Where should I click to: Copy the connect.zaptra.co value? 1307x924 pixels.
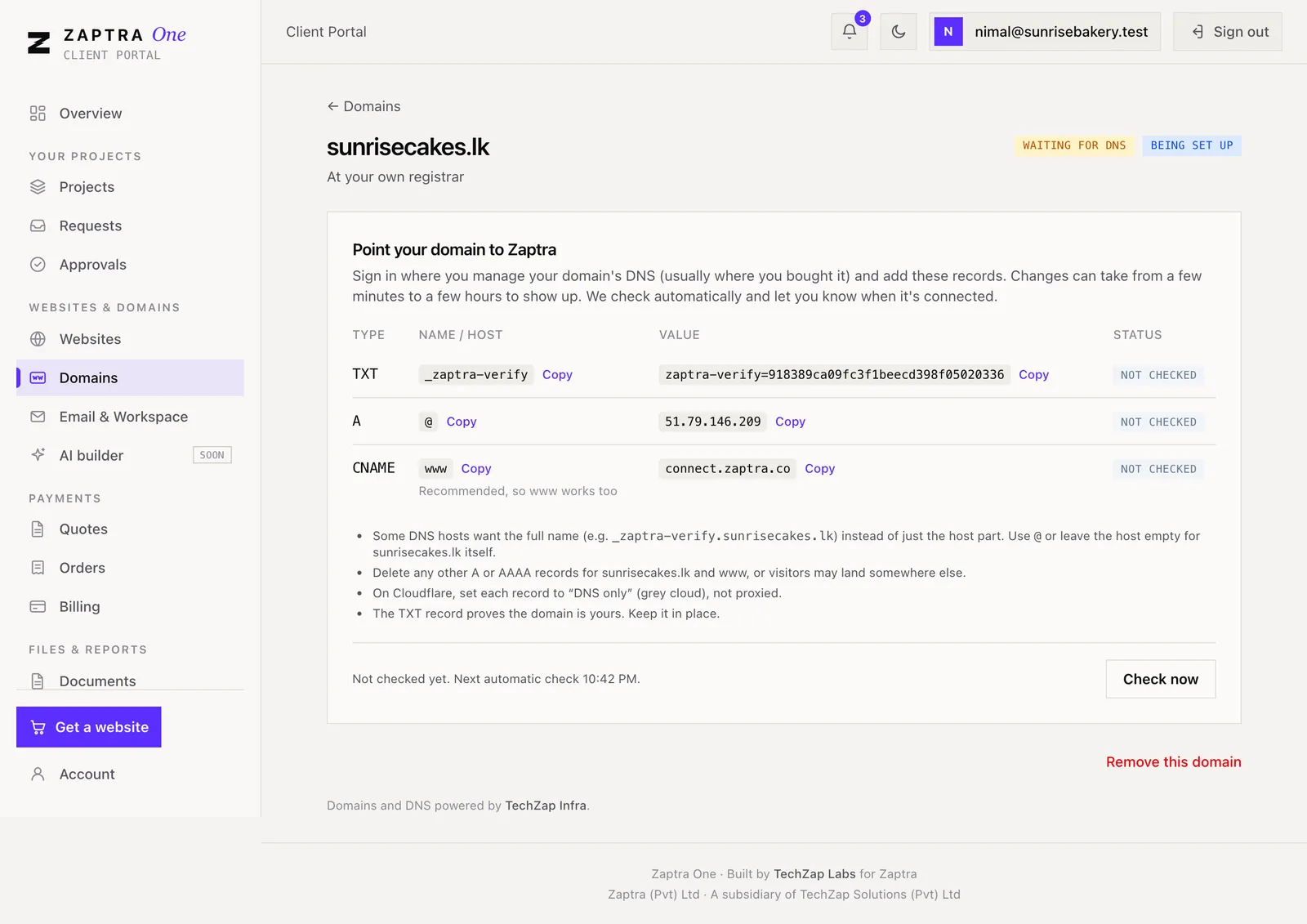pos(819,468)
